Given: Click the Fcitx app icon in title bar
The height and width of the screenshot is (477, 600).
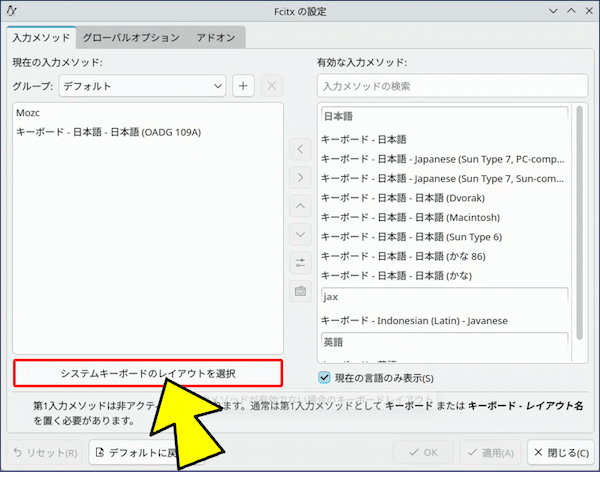Looking at the screenshot, I should [12, 11].
